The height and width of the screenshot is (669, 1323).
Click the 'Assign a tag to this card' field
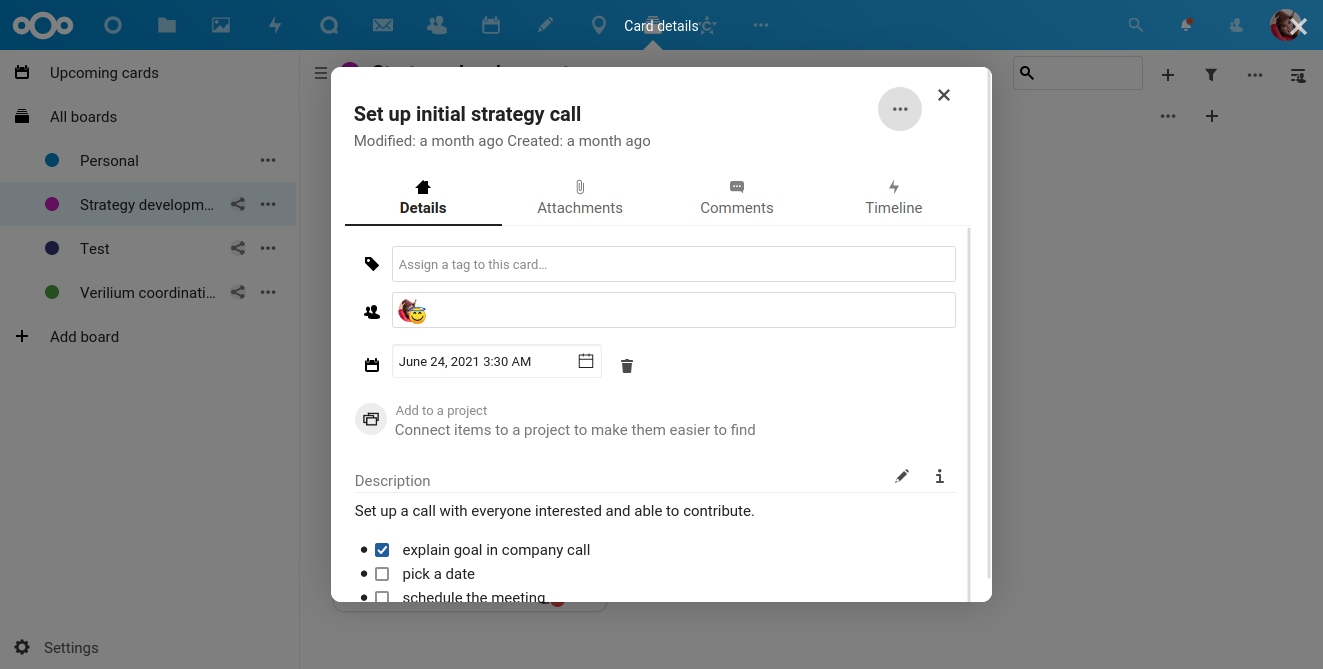coord(673,265)
